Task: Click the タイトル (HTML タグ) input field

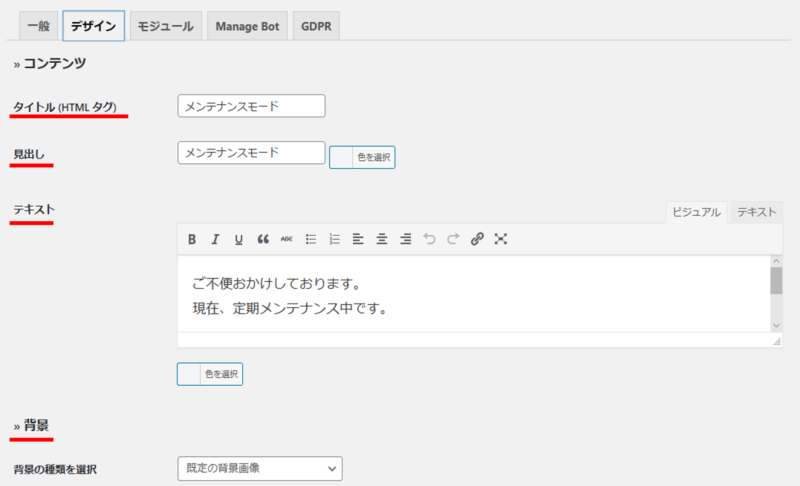Action: point(251,106)
